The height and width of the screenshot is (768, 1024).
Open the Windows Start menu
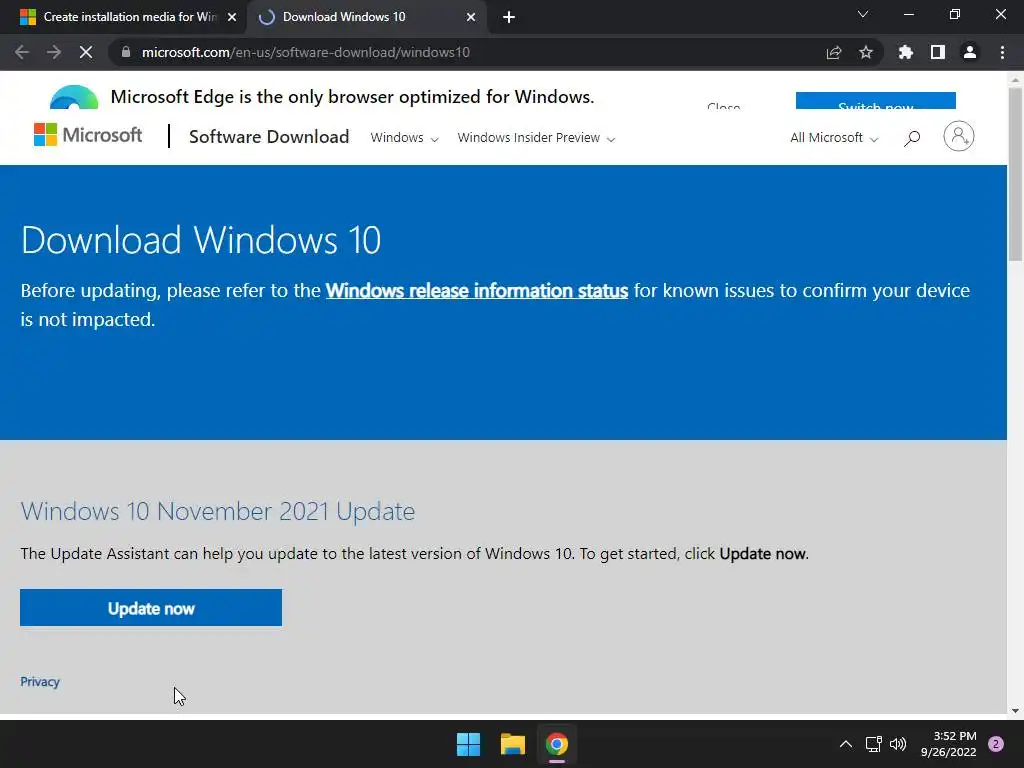(x=468, y=744)
